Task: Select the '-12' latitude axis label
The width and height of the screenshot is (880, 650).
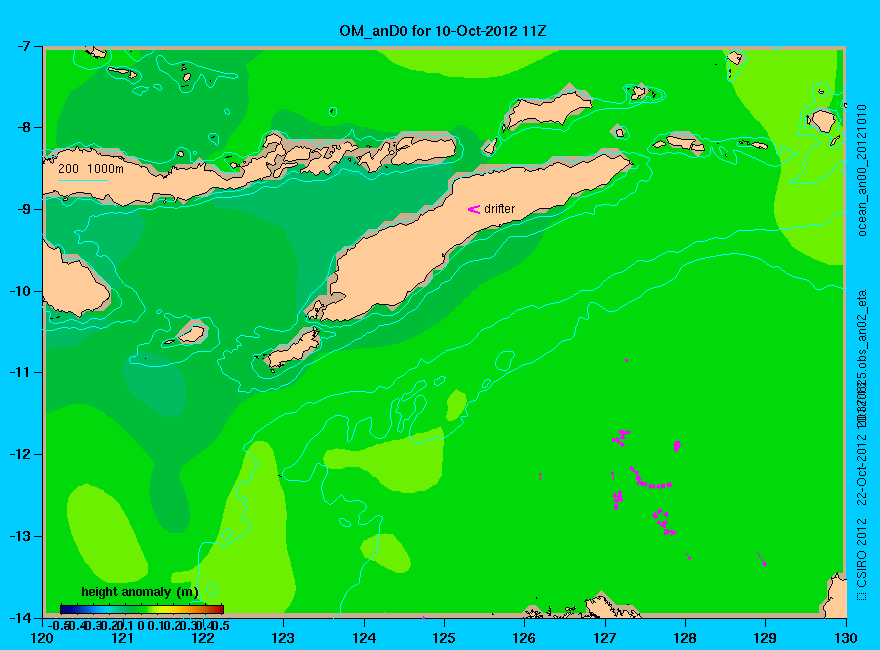Action: (20, 454)
